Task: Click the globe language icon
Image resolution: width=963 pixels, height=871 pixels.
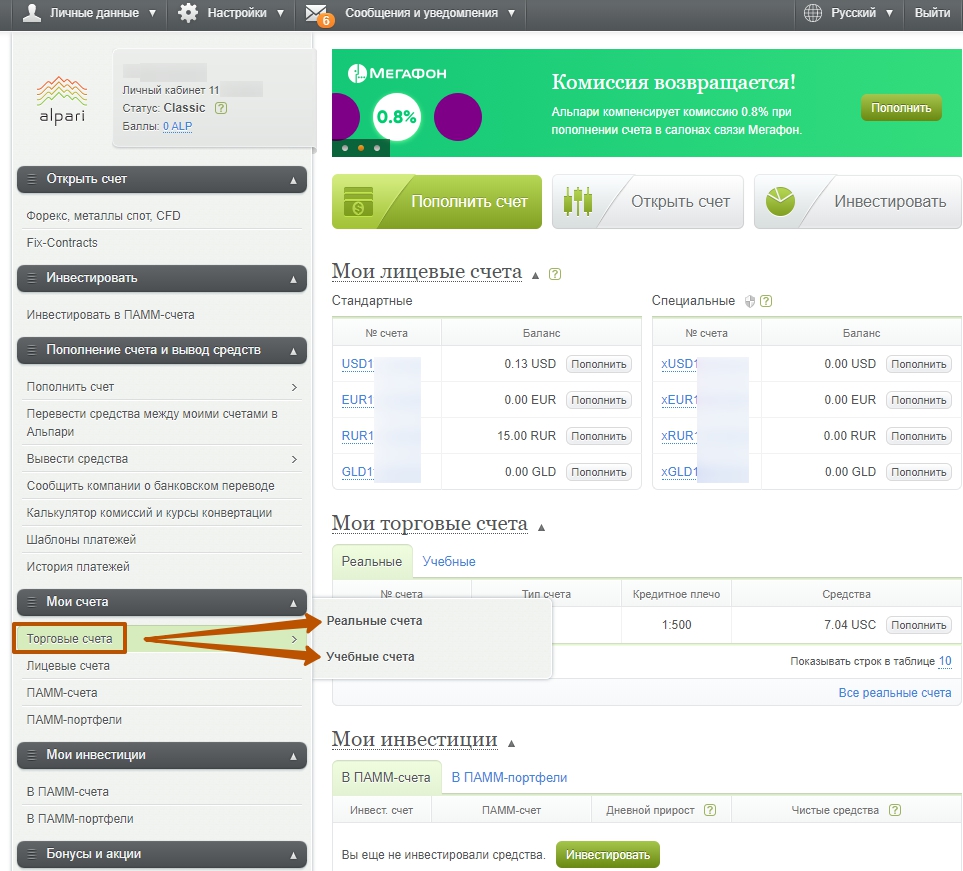Action: pos(813,13)
